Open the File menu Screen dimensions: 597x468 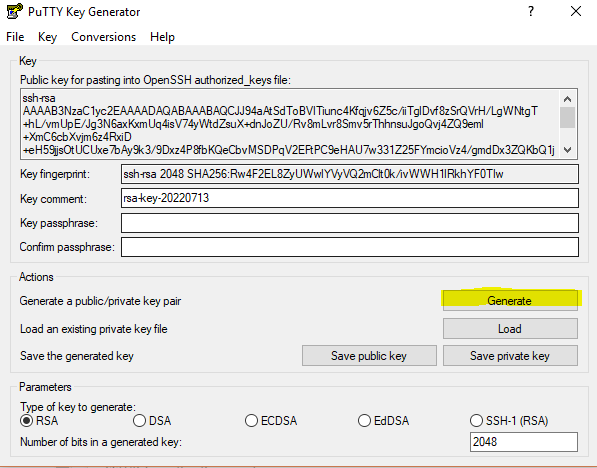(x=15, y=37)
